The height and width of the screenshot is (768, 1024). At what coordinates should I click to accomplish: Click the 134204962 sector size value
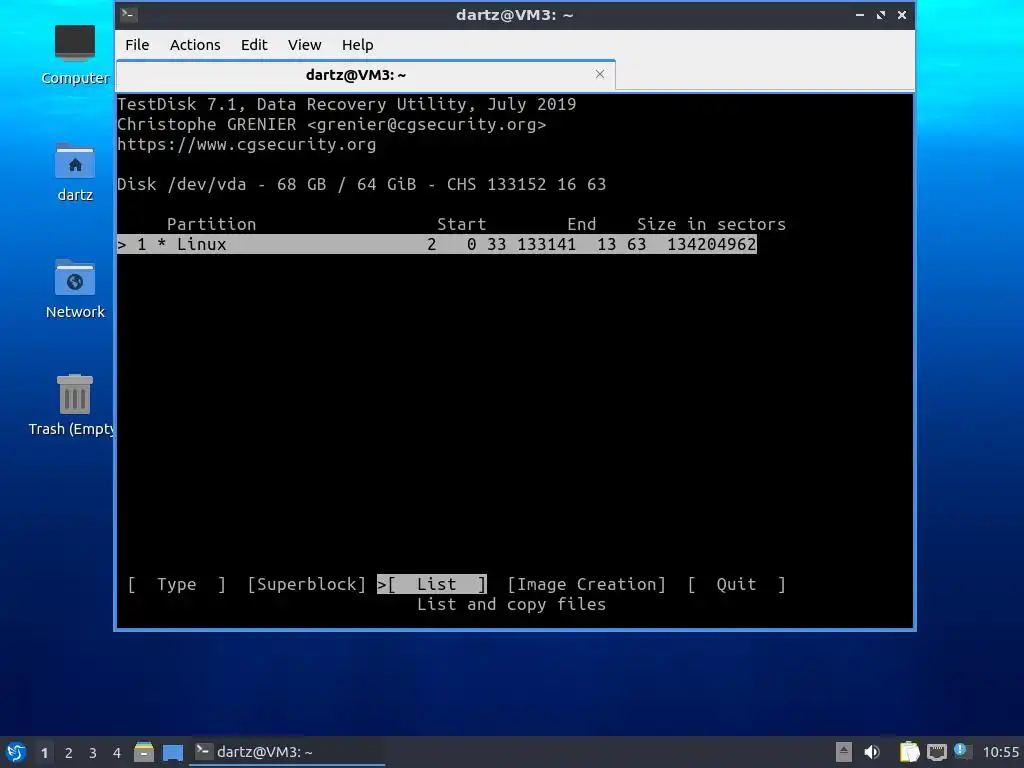pos(711,244)
